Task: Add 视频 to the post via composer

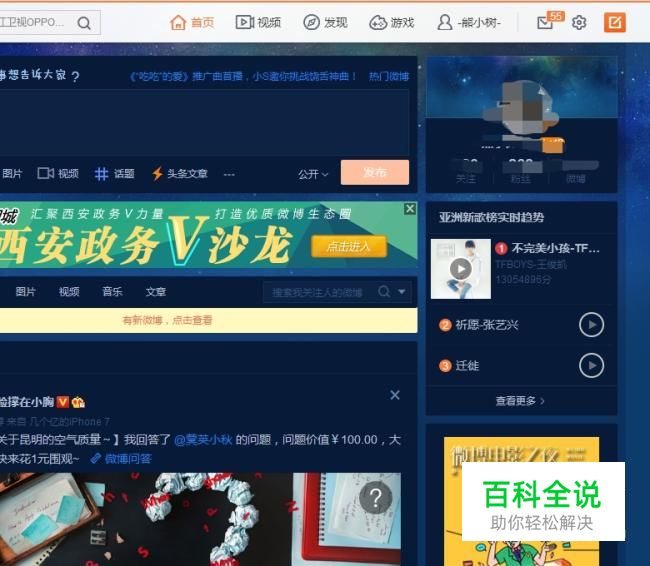Action: pos(58,173)
